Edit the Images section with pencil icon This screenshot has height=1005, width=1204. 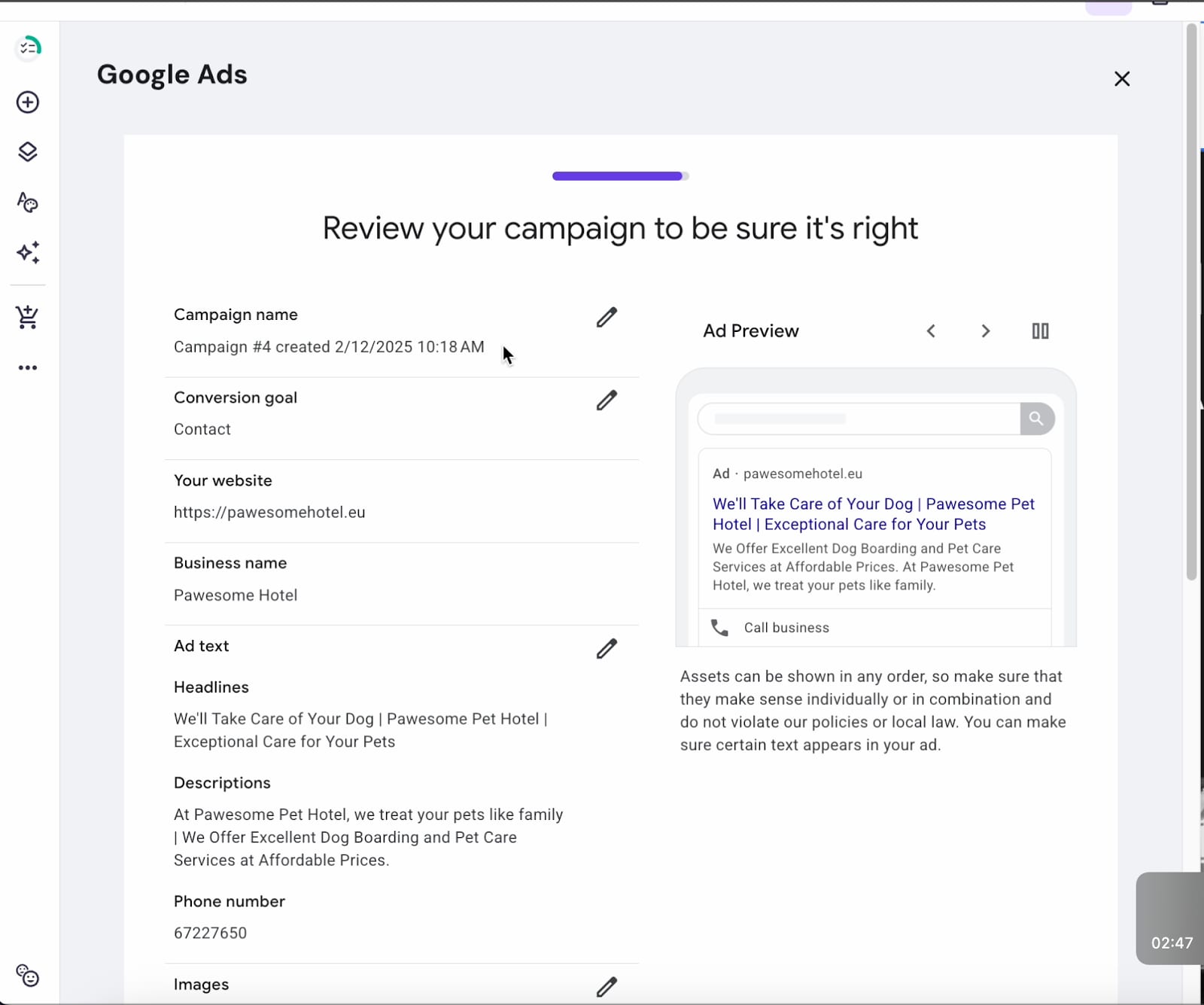pos(607,987)
